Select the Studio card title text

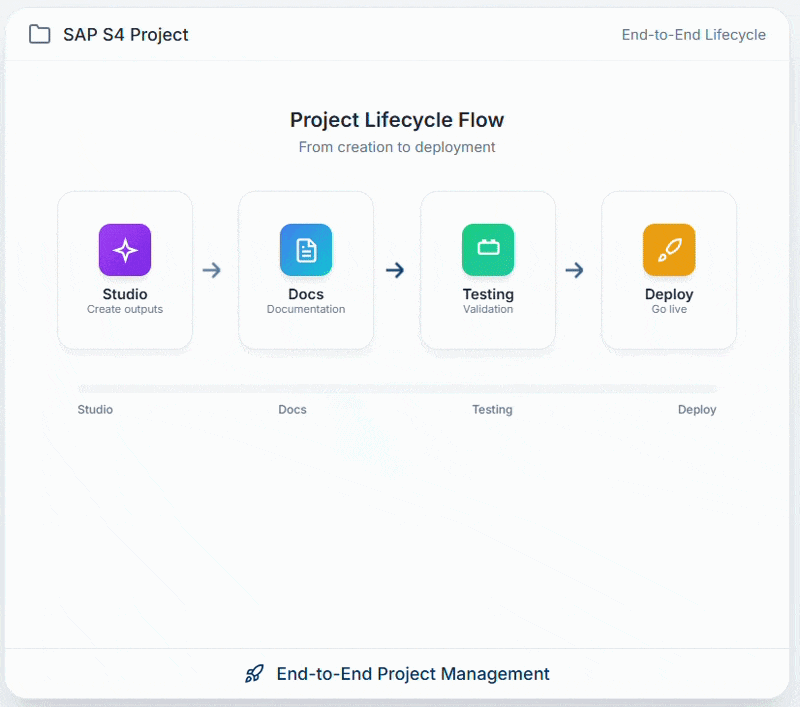click(125, 294)
